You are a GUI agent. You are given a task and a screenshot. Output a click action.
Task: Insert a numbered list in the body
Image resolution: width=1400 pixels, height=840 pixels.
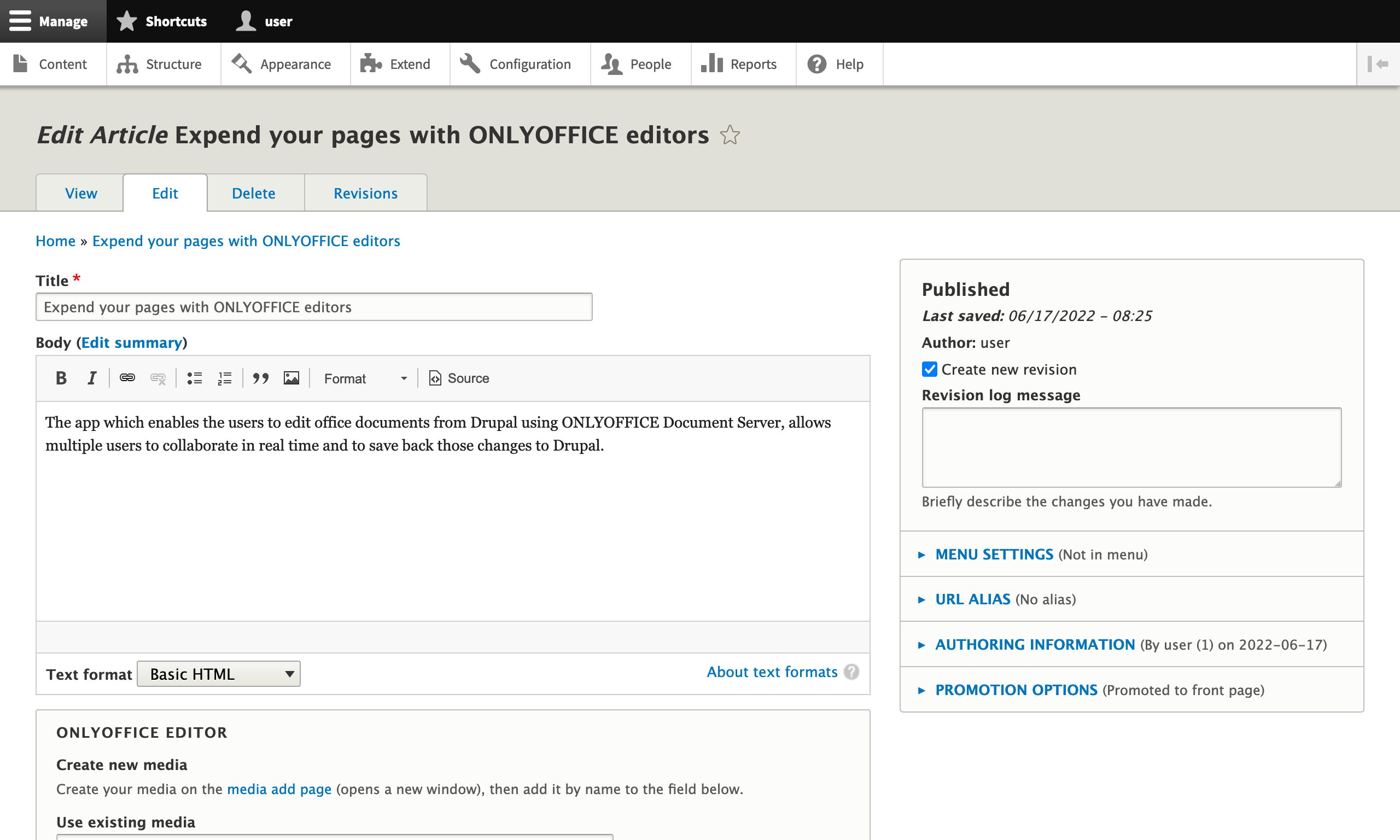pyautogui.click(x=224, y=378)
